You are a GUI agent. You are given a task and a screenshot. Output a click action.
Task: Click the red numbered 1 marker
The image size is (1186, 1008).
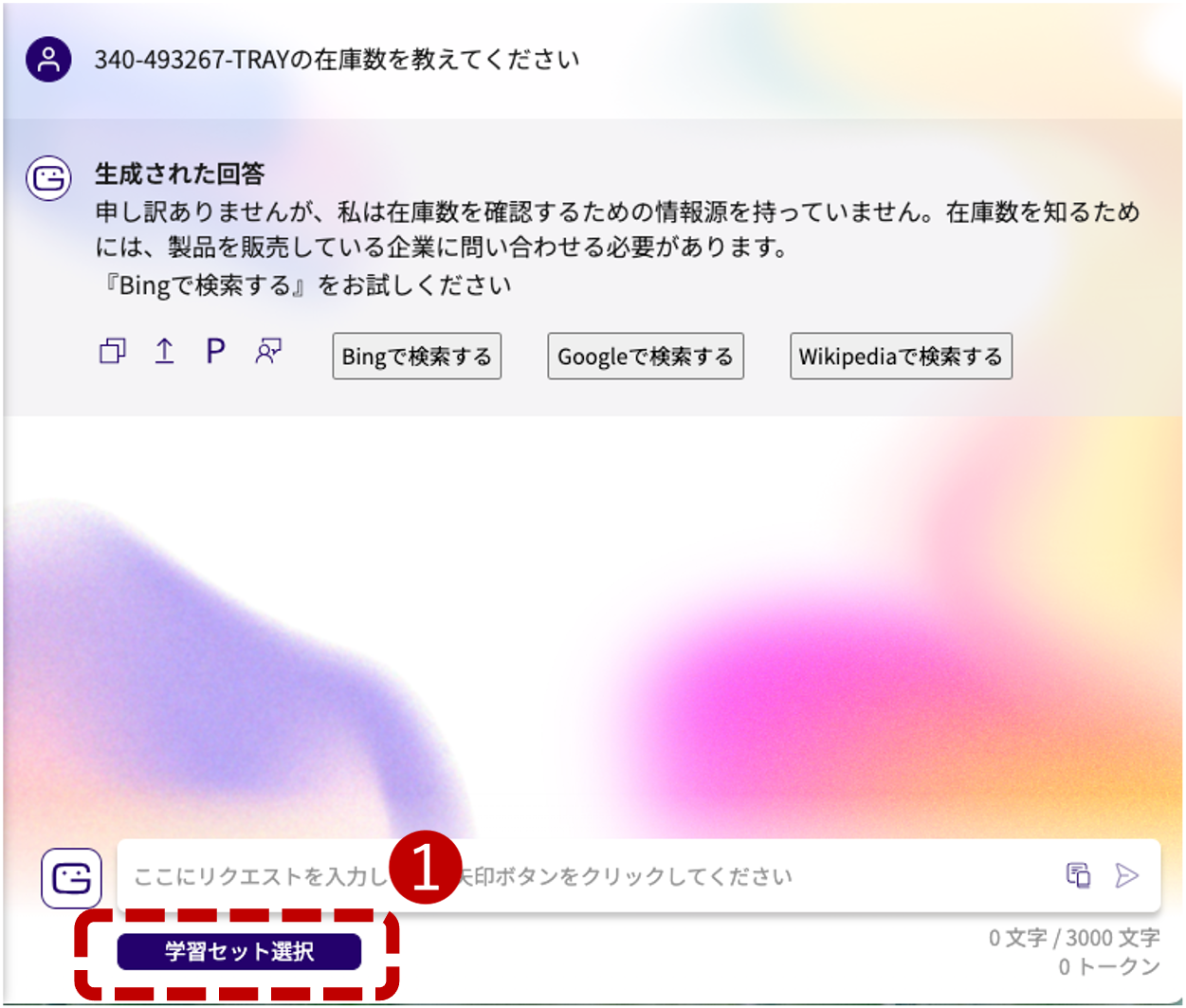[x=426, y=869]
